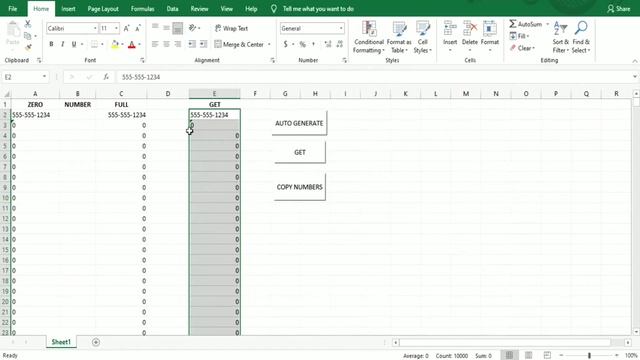This screenshot has height=360, width=640.
Task: Click the GET button on sheet
Action: [300, 152]
